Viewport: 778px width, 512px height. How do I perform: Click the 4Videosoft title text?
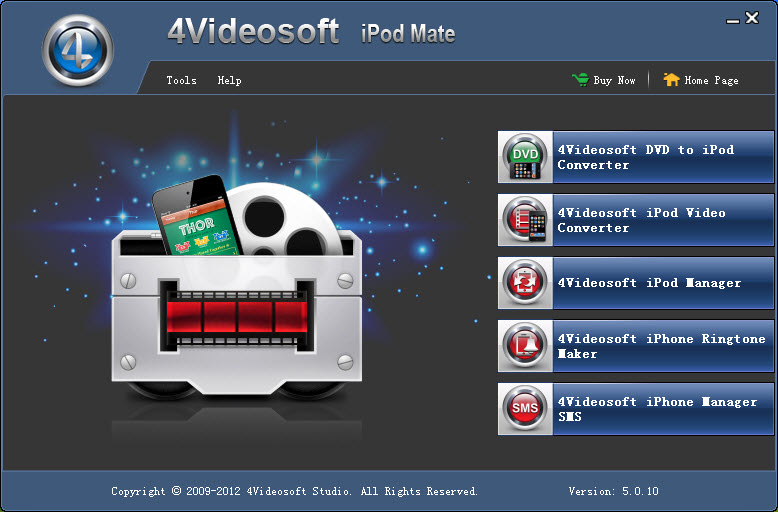(x=254, y=31)
